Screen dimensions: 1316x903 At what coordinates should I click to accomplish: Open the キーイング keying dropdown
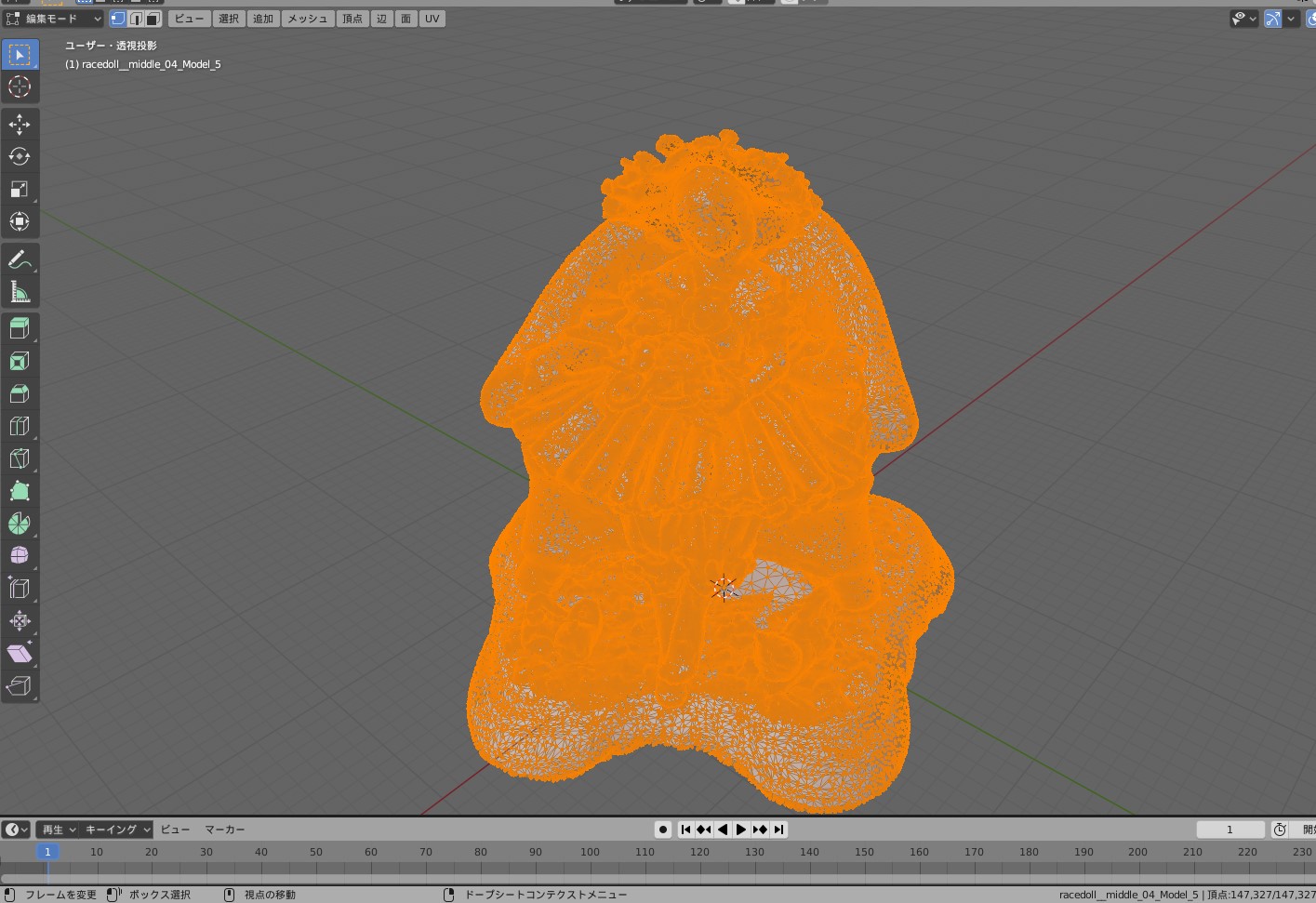[117, 830]
